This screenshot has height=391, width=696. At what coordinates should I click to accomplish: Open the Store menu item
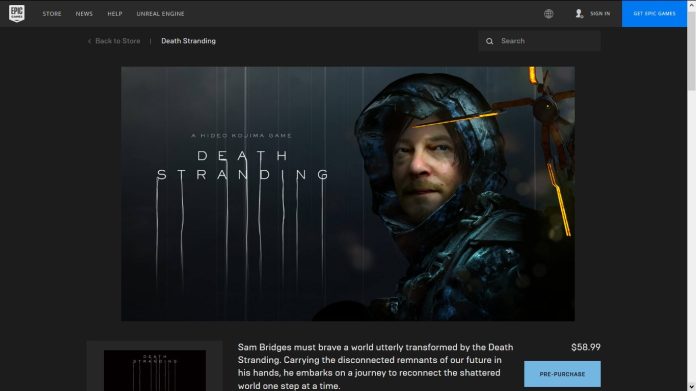52,14
